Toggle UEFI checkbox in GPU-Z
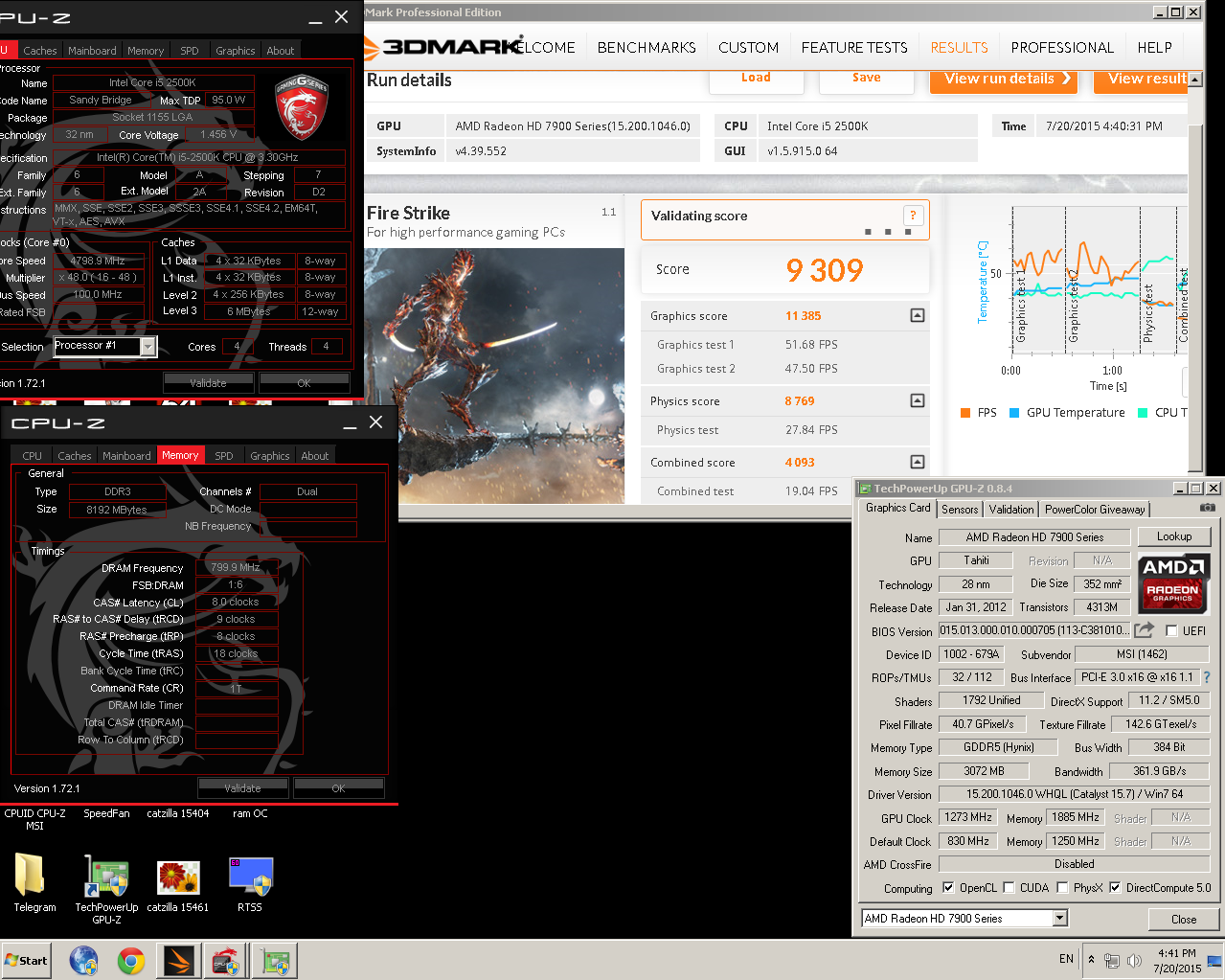 pos(1171,630)
